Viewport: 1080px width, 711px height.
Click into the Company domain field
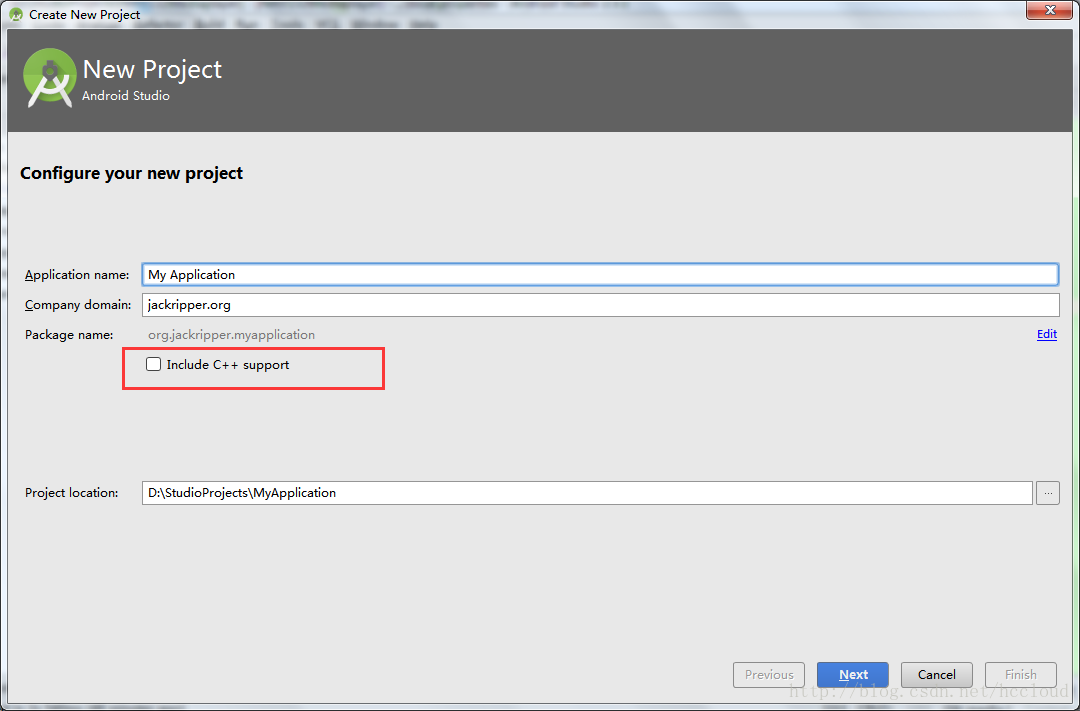pos(600,305)
